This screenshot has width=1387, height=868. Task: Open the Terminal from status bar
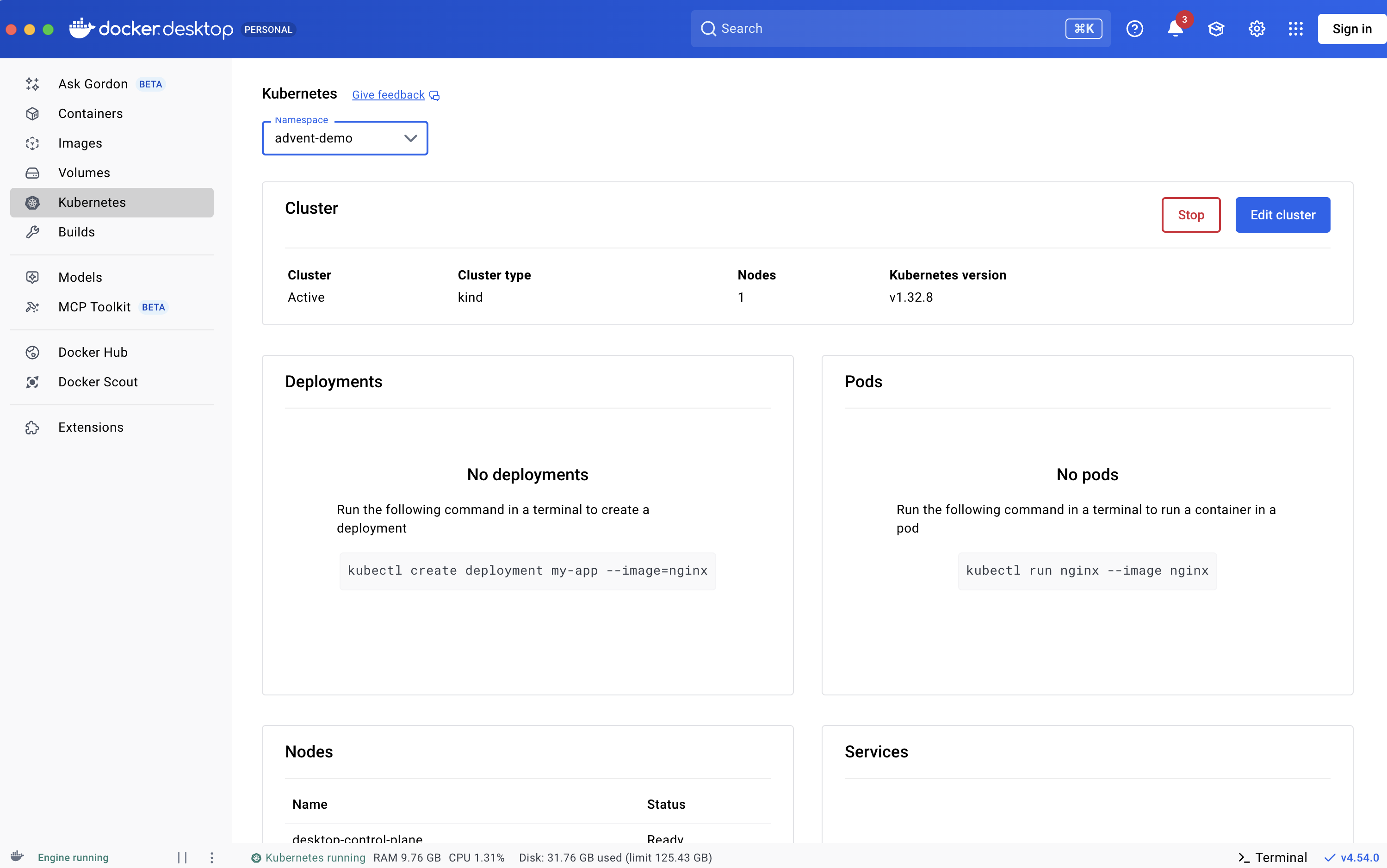click(x=1272, y=857)
